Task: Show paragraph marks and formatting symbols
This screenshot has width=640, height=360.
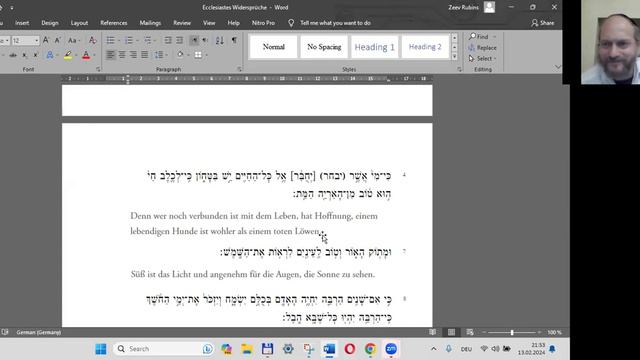Action: pyautogui.click(x=234, y=40)
